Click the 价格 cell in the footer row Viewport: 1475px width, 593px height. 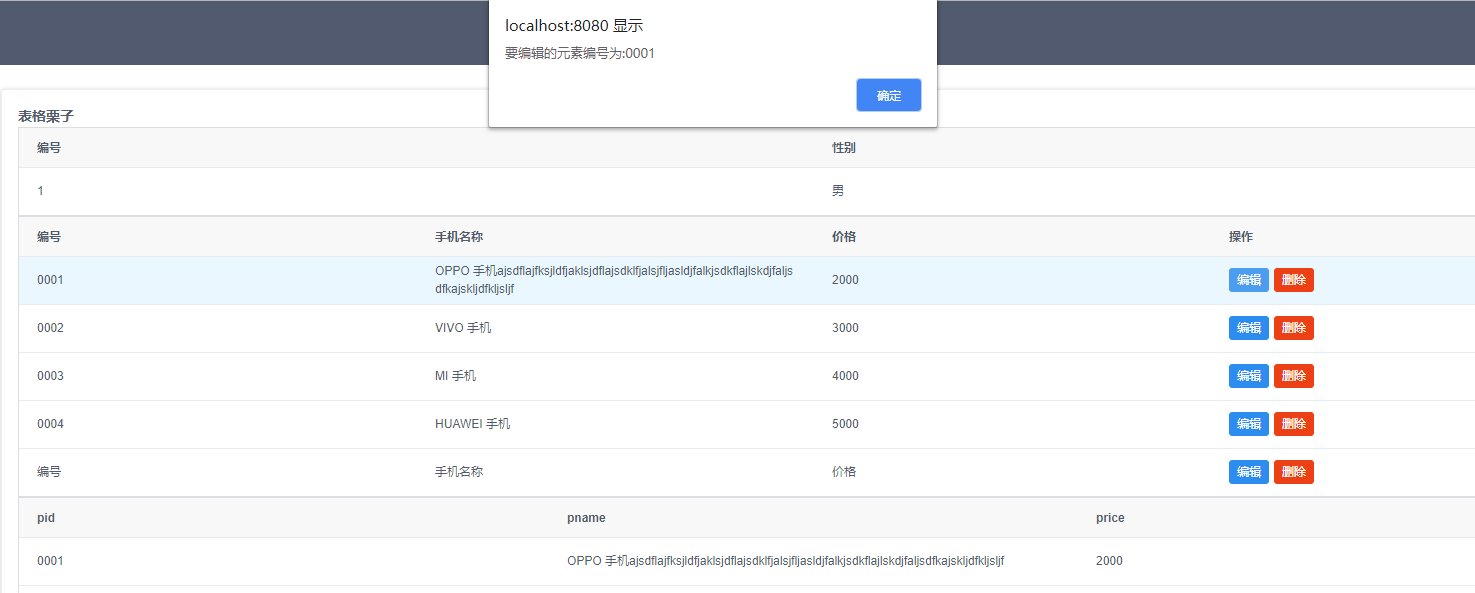click(844, 472)
